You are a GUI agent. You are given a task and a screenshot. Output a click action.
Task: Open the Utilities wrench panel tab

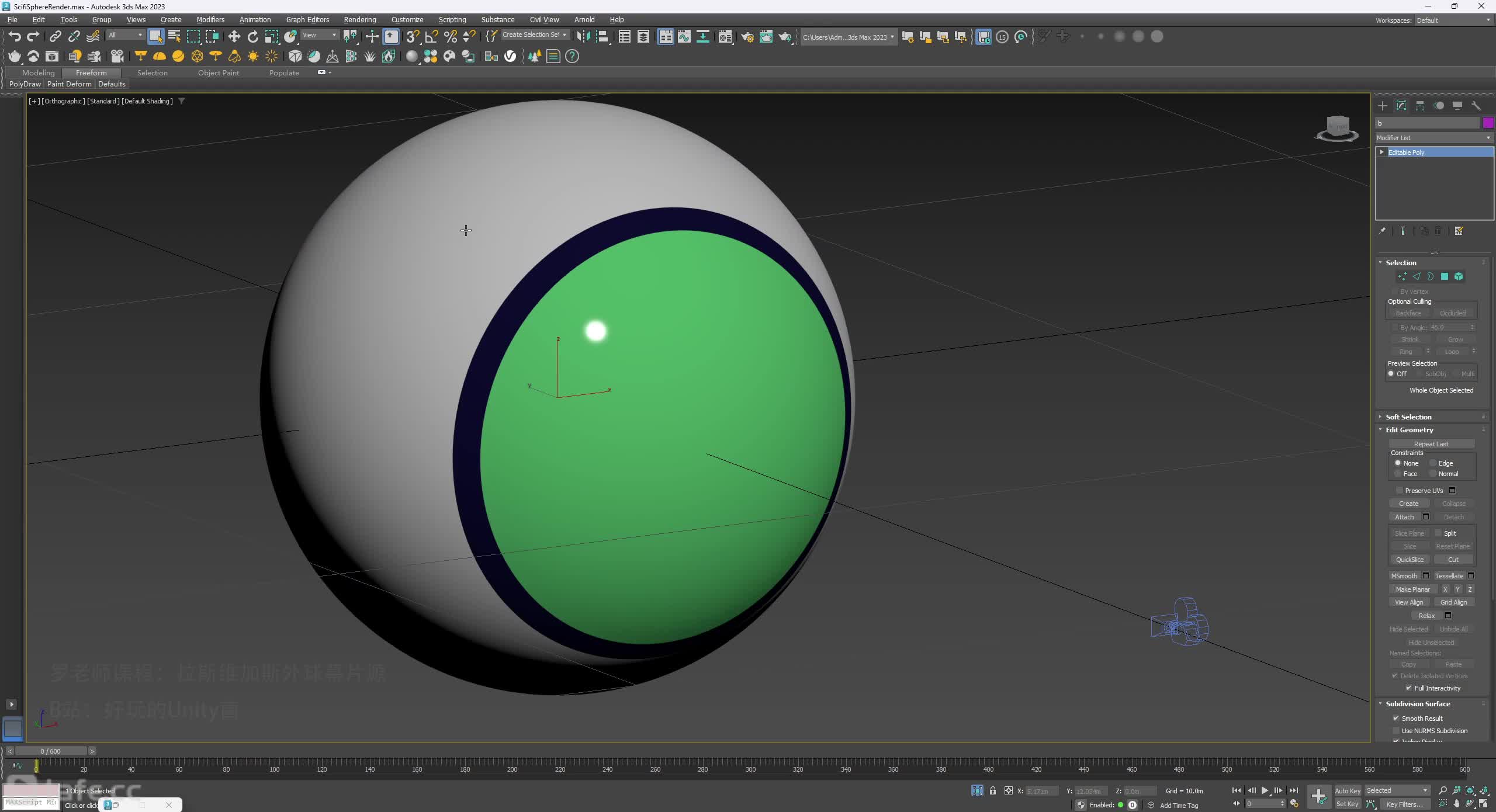(1476, 106)
